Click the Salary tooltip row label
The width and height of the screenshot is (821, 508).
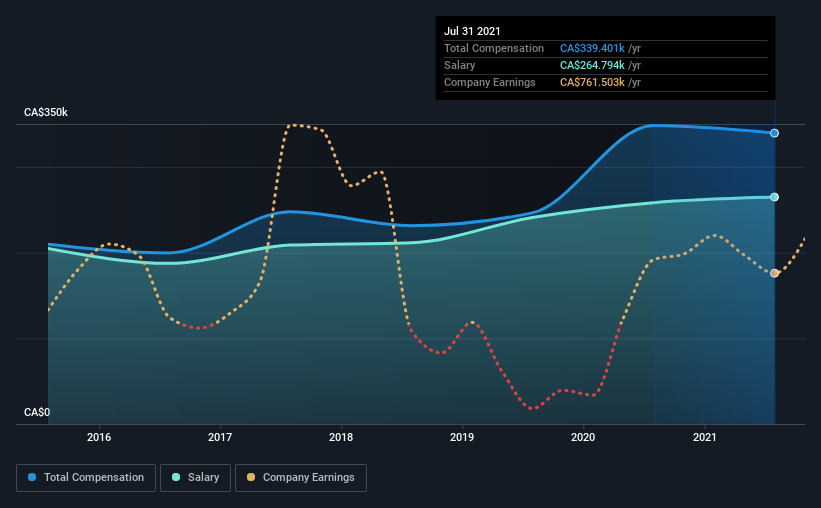[x=460, y=65]
